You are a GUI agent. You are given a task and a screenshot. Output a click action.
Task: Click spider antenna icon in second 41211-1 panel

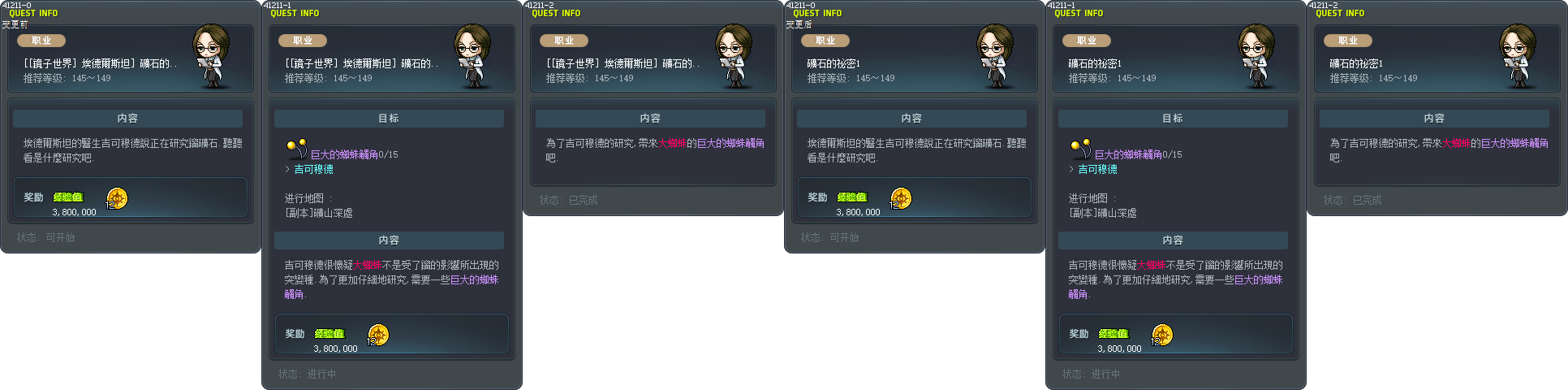(x=1080, y=149)
